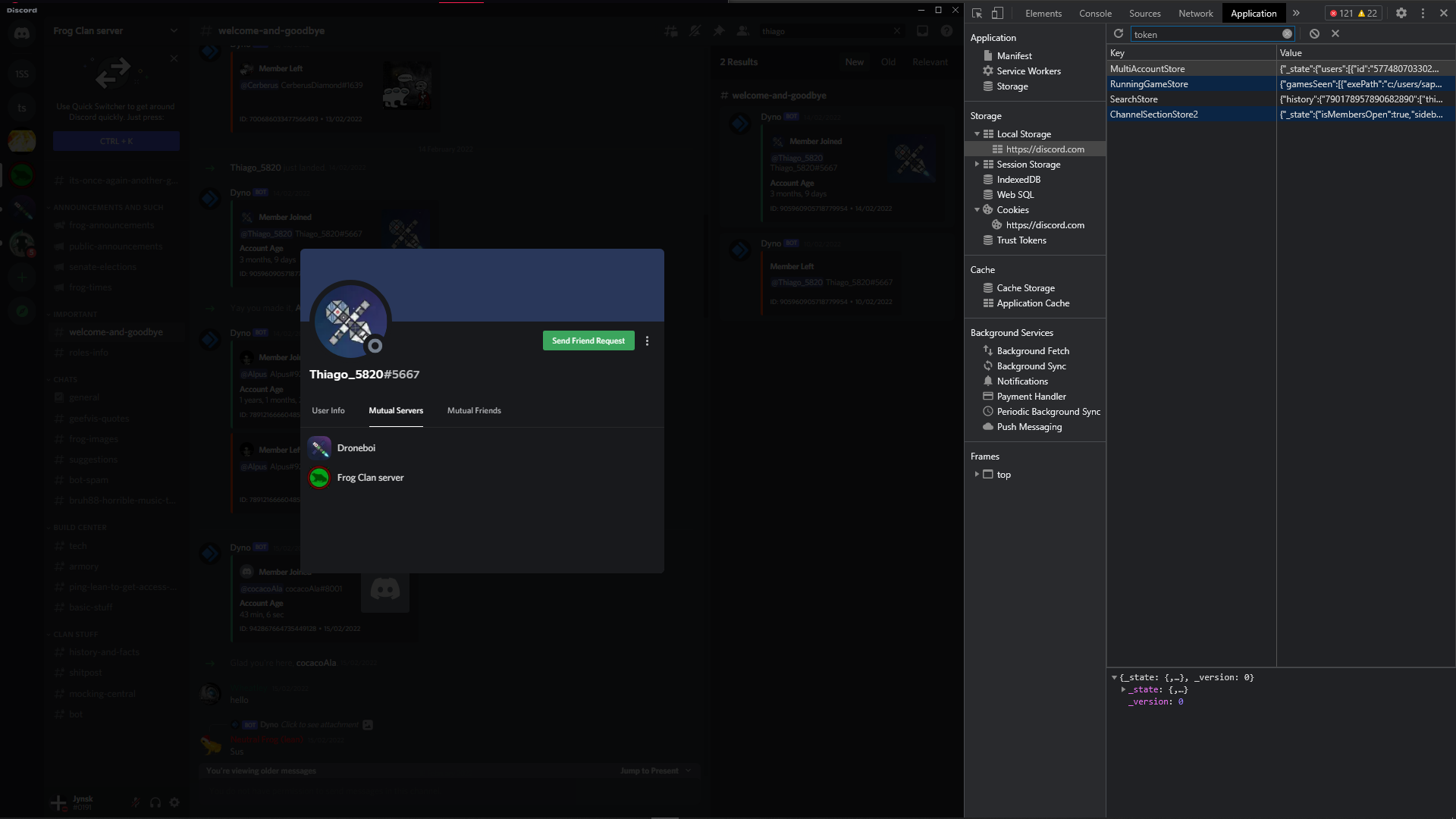
Task: Show more DevTools tabs chevron
Action: pyautogui.click(x=1296, y=13)
